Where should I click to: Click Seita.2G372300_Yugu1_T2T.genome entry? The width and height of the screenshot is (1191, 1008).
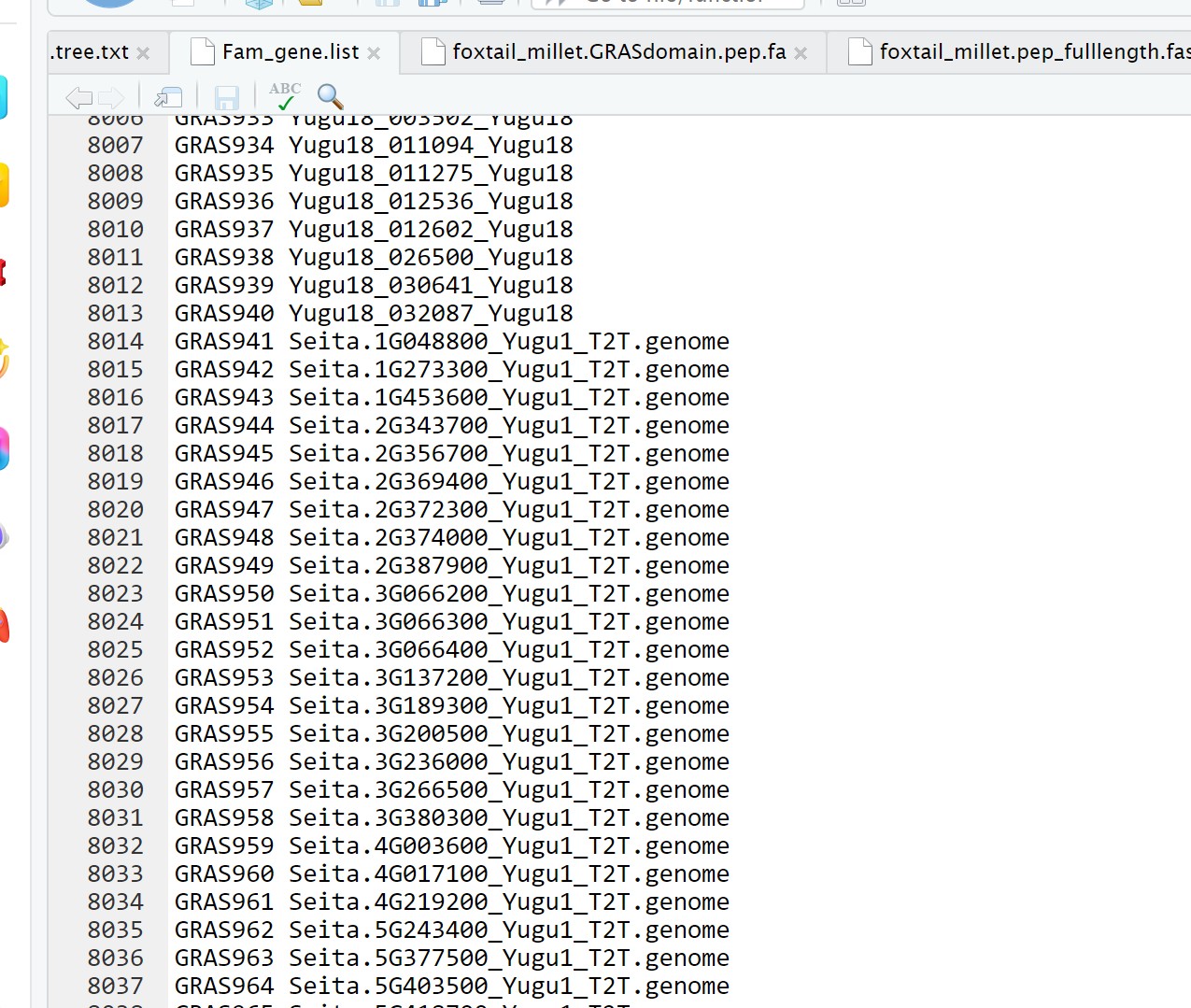coord(509,510)
